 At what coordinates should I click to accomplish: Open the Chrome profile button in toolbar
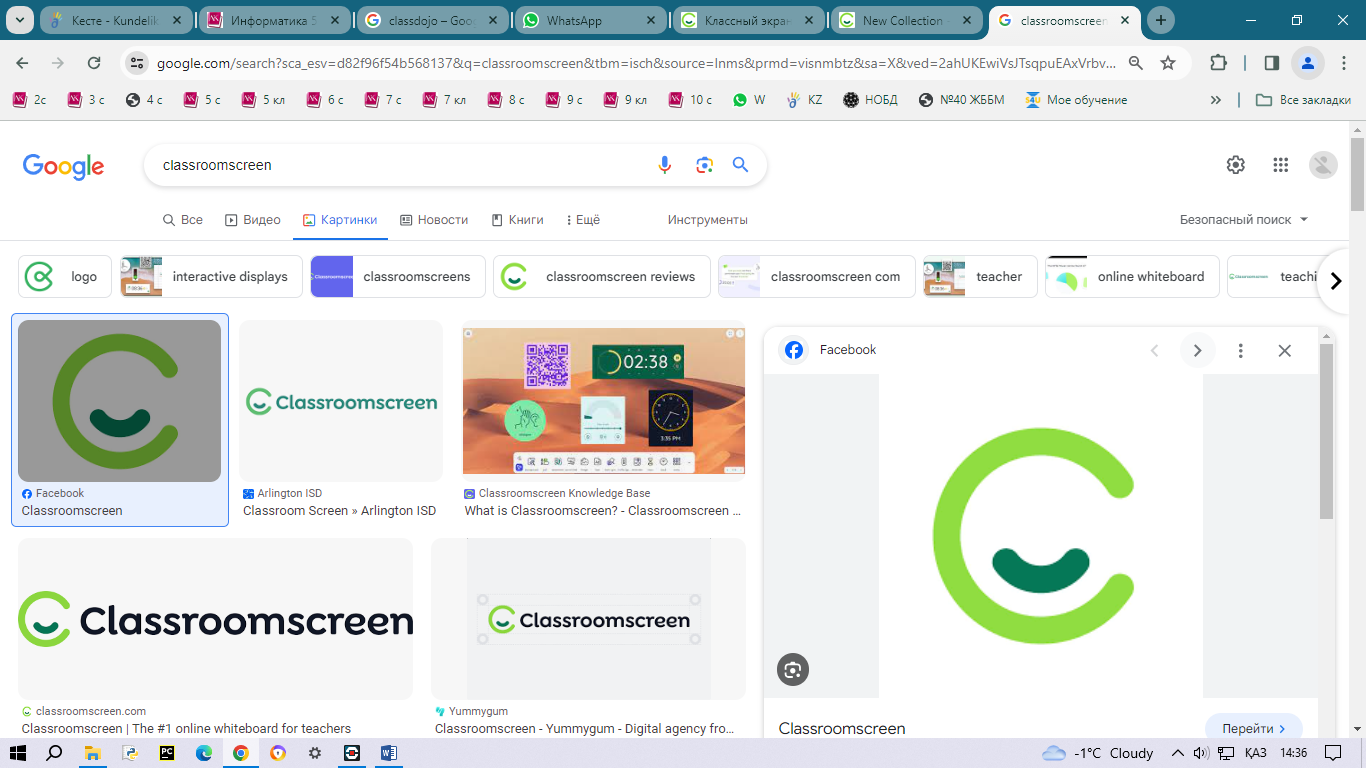coord(1307,63)
